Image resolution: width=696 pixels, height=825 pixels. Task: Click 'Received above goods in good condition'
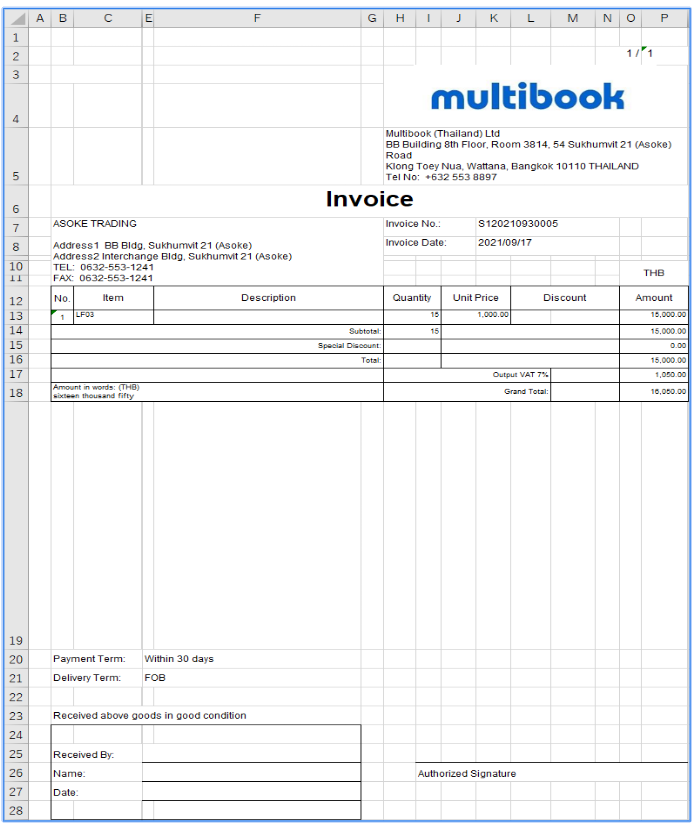[x=149, y=716]
